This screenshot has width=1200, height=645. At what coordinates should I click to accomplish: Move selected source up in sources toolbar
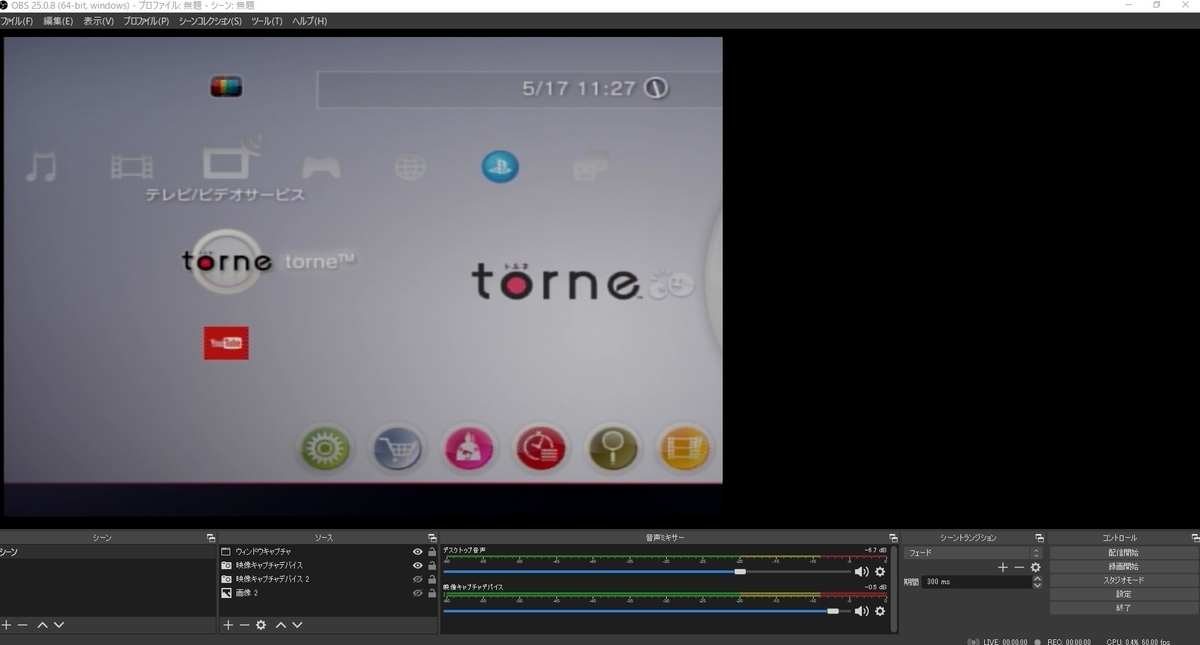[x=281, y=625]
